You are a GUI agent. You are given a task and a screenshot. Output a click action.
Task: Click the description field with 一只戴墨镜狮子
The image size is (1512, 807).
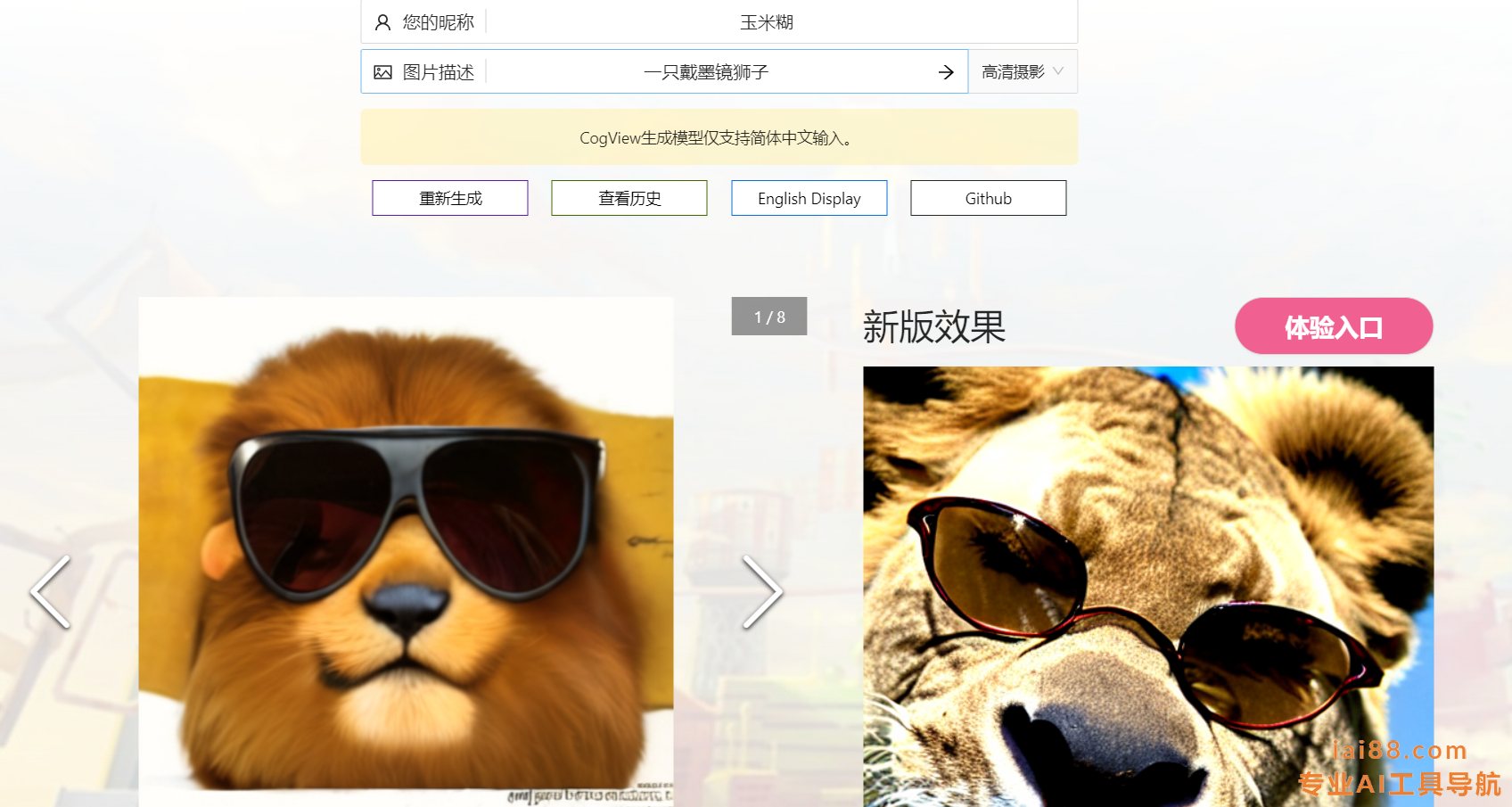(x=706, y=72)
